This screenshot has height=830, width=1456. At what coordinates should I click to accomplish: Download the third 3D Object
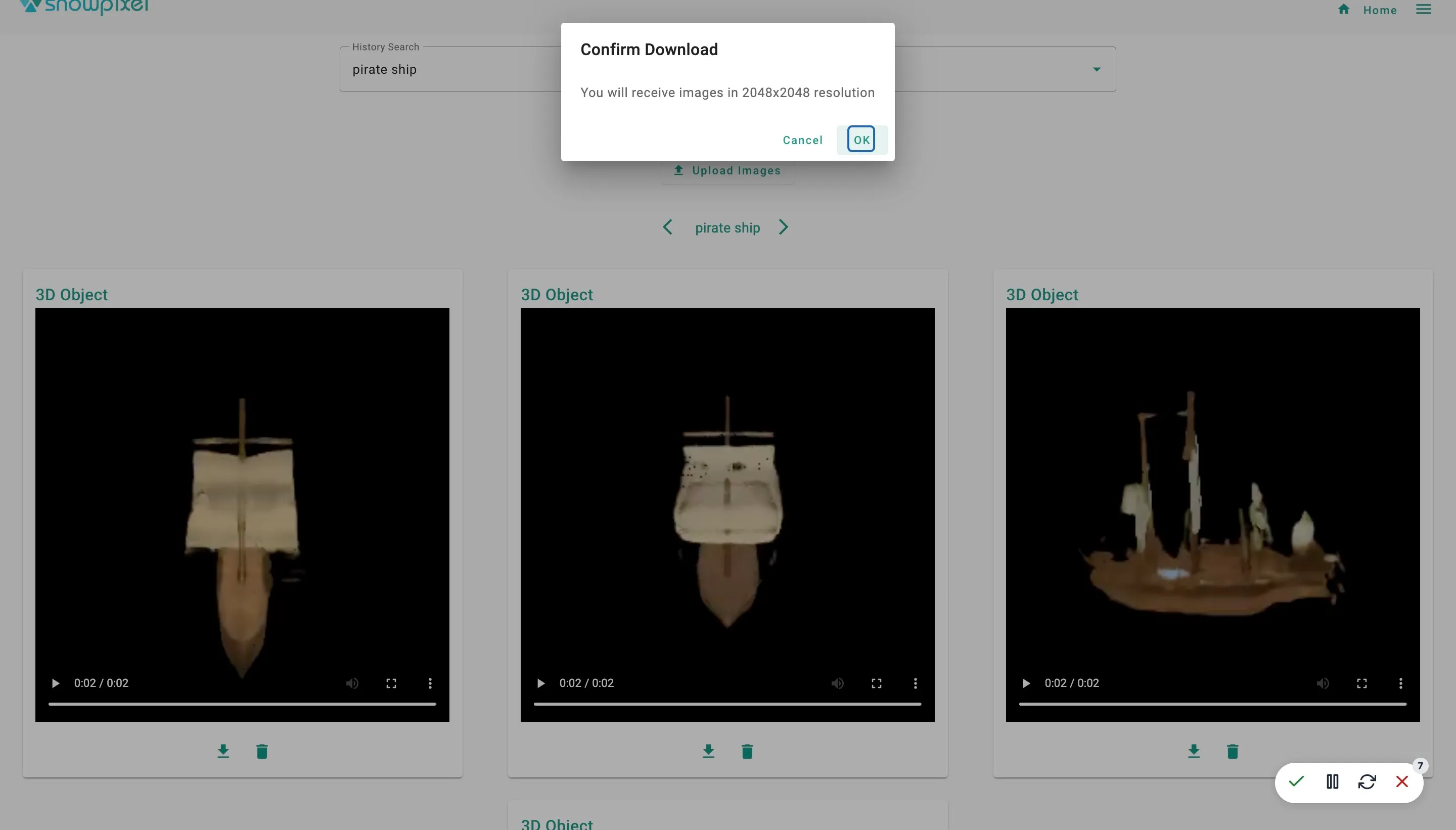1193,751
